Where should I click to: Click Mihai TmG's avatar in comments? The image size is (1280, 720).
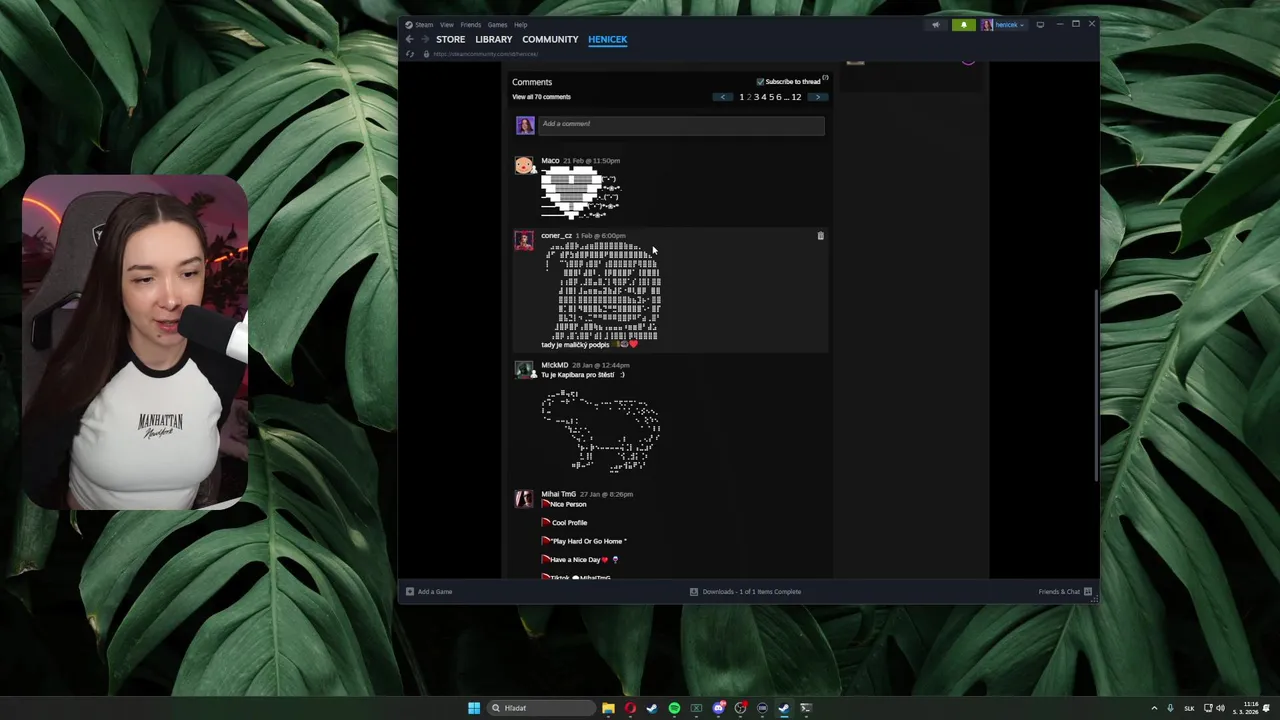(524, 499)
